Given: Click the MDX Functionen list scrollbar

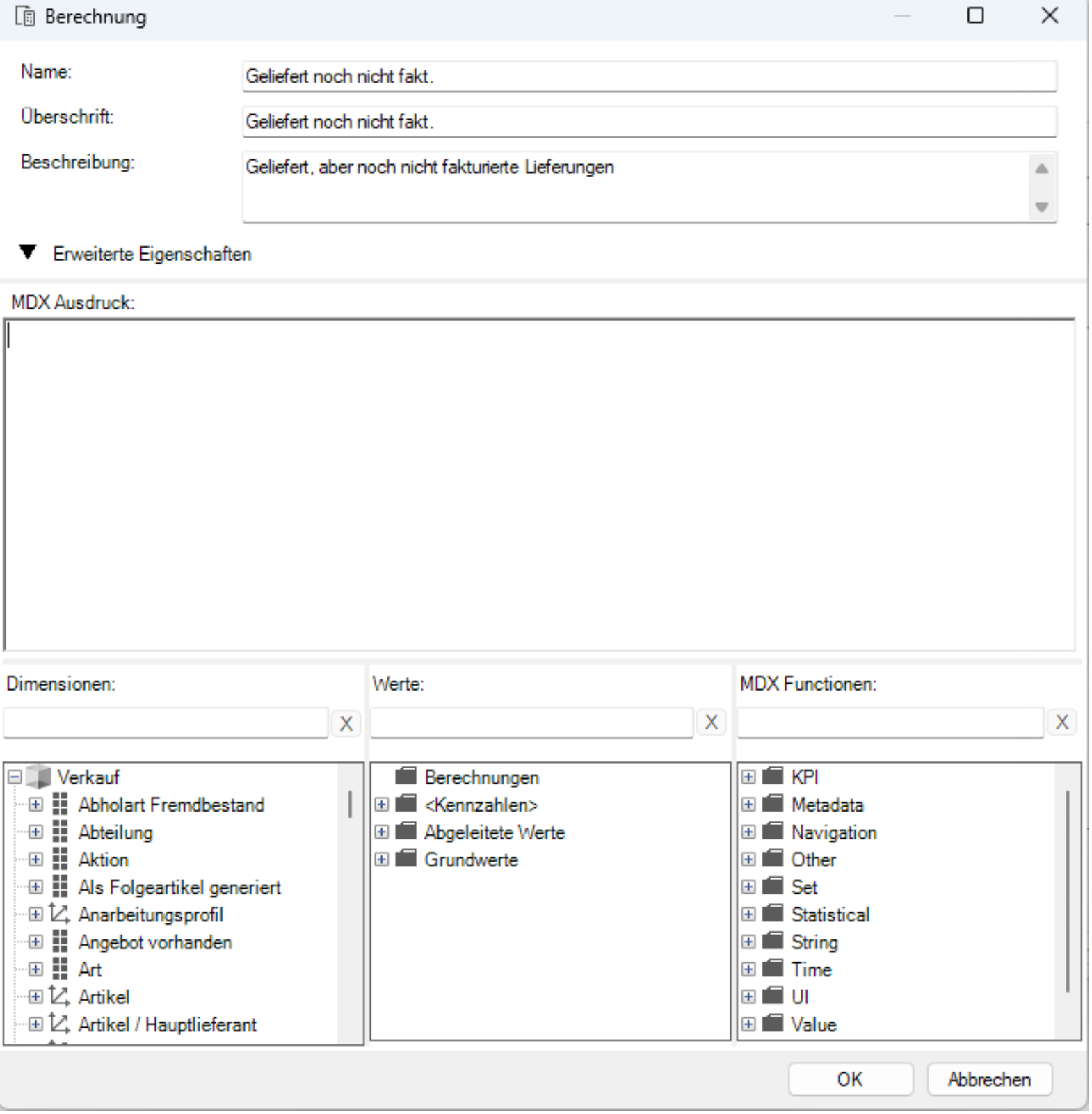Looking at the screenshot, I should [1068, 891].
